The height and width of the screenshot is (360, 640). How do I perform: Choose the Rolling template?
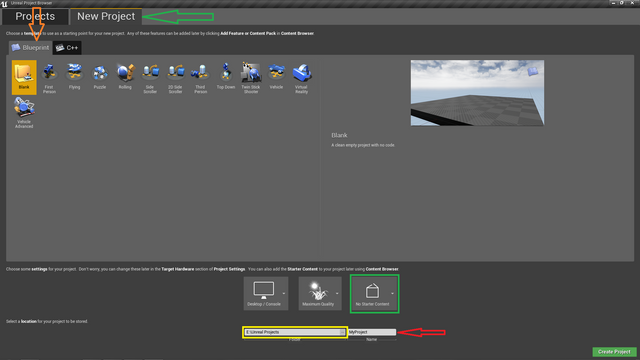coord(125,76)
